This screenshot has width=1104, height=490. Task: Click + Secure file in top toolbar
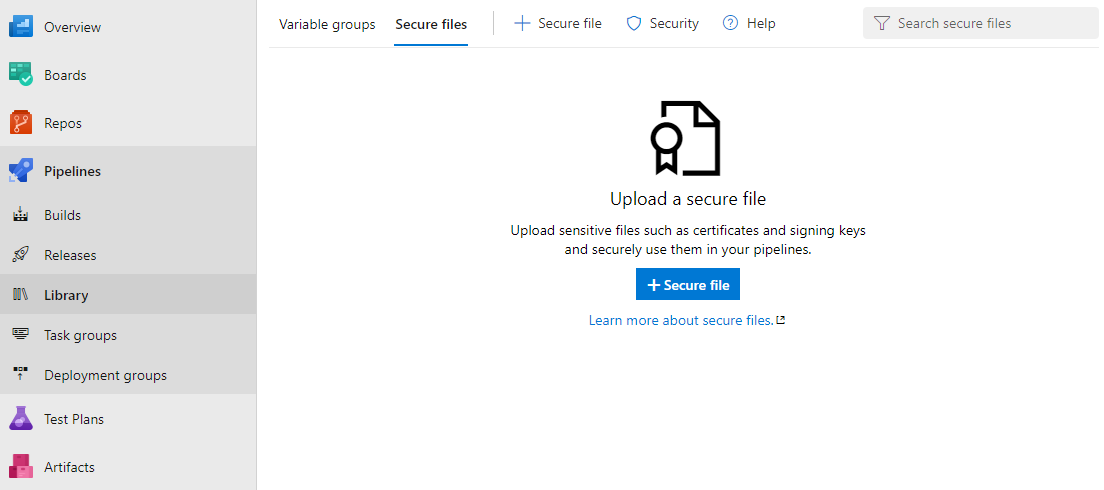point(558,23)
